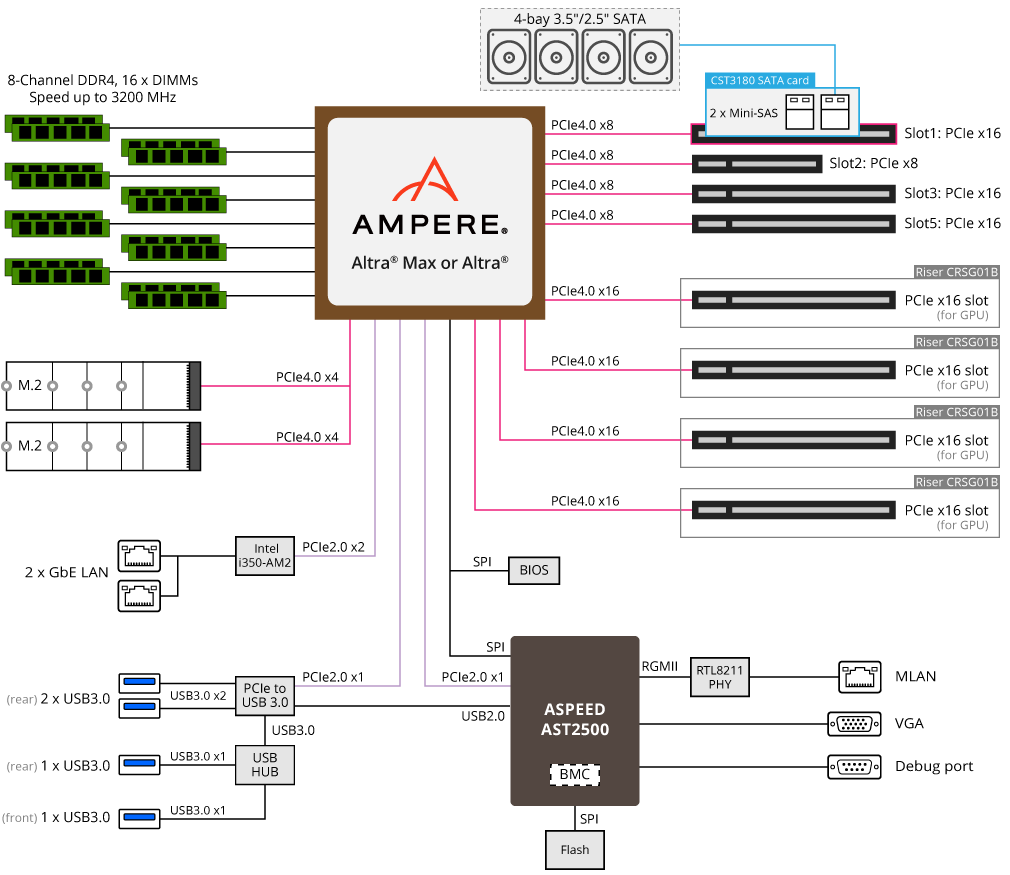Image resolution: width=1010 pixels, height=875 pixels.
Task: Click the 'MLAN' text label
Action: click(915, 677)
